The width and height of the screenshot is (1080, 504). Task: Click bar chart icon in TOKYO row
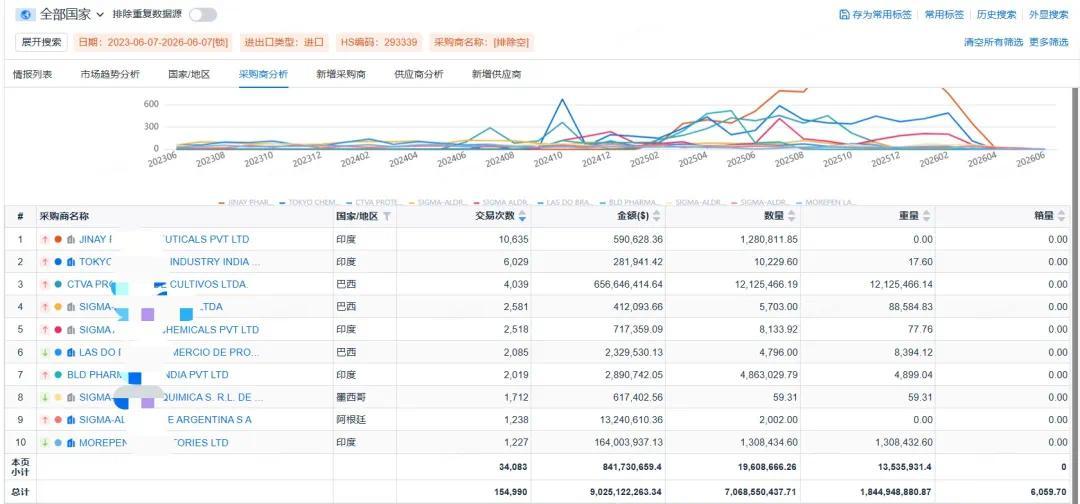pos(70,262)
